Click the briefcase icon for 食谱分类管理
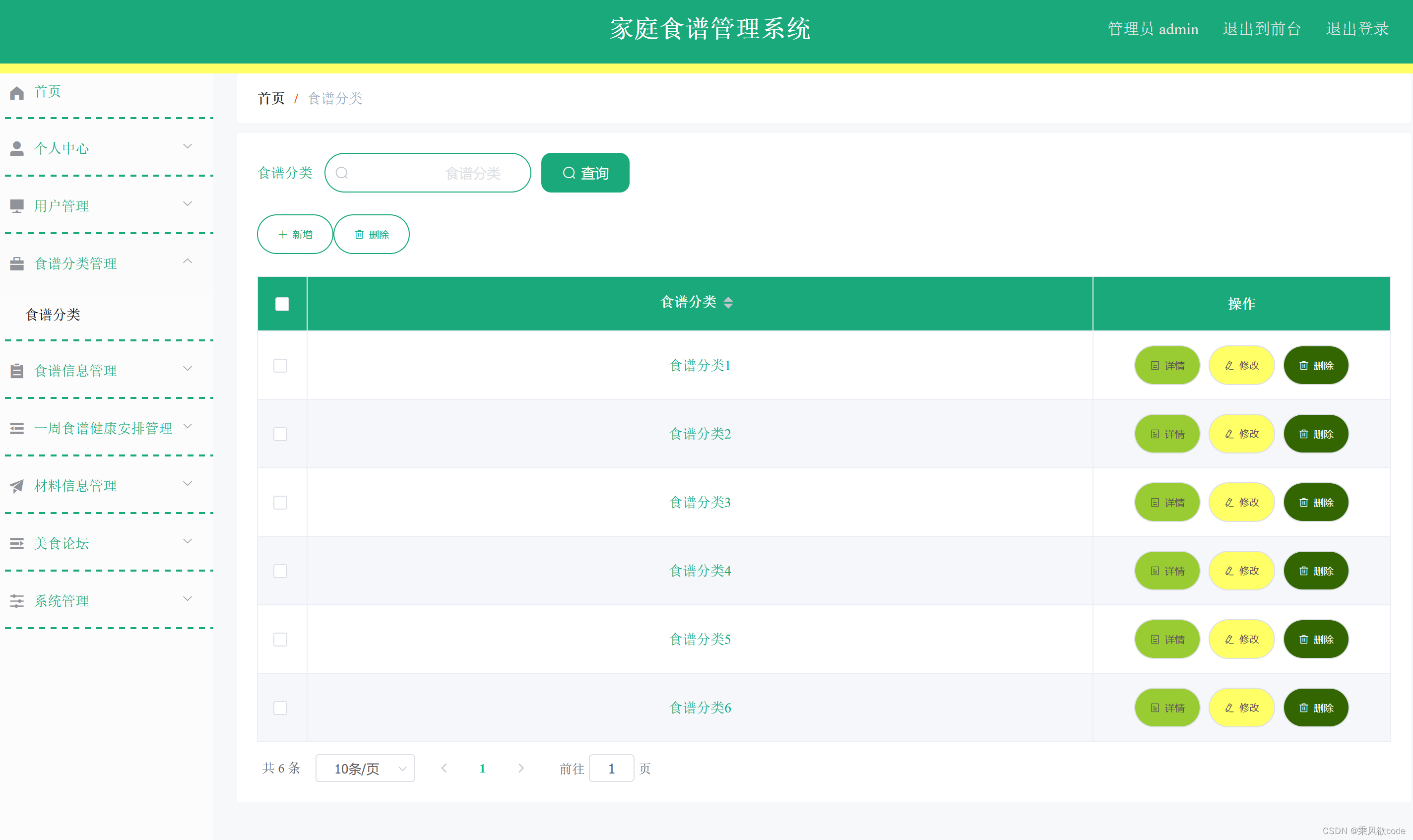The width and height of the screenshot is (1413, 840). [x=16, y=263]
